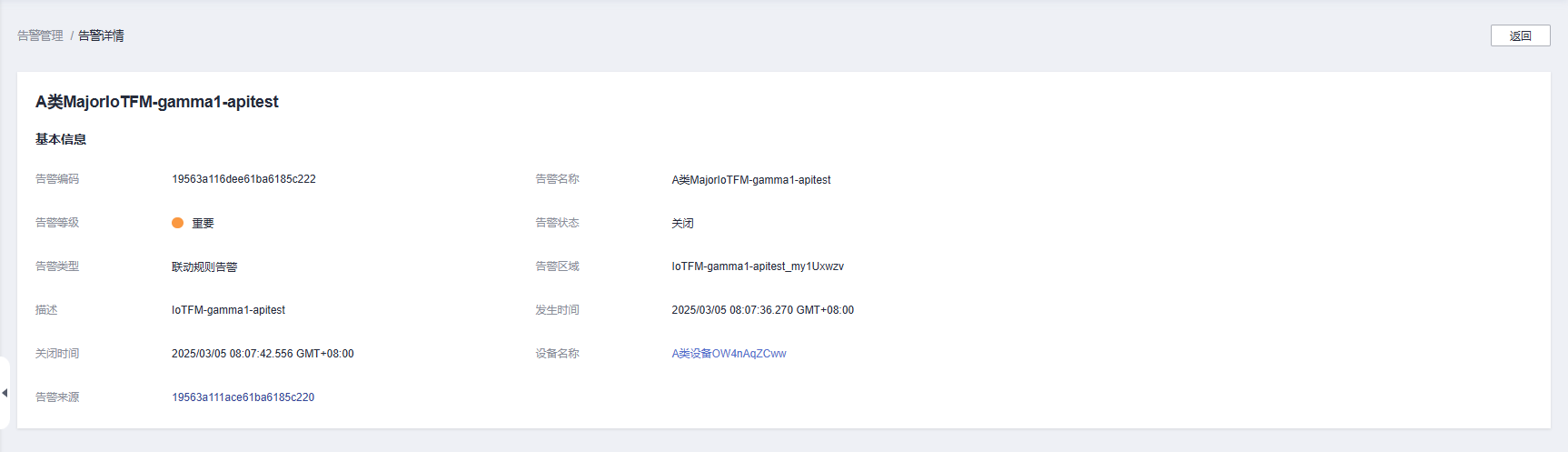This screenshot has width=1568, height=452.
Task: Select description value IoTFM-gamma1-apitest
Action: click(228, 310)
